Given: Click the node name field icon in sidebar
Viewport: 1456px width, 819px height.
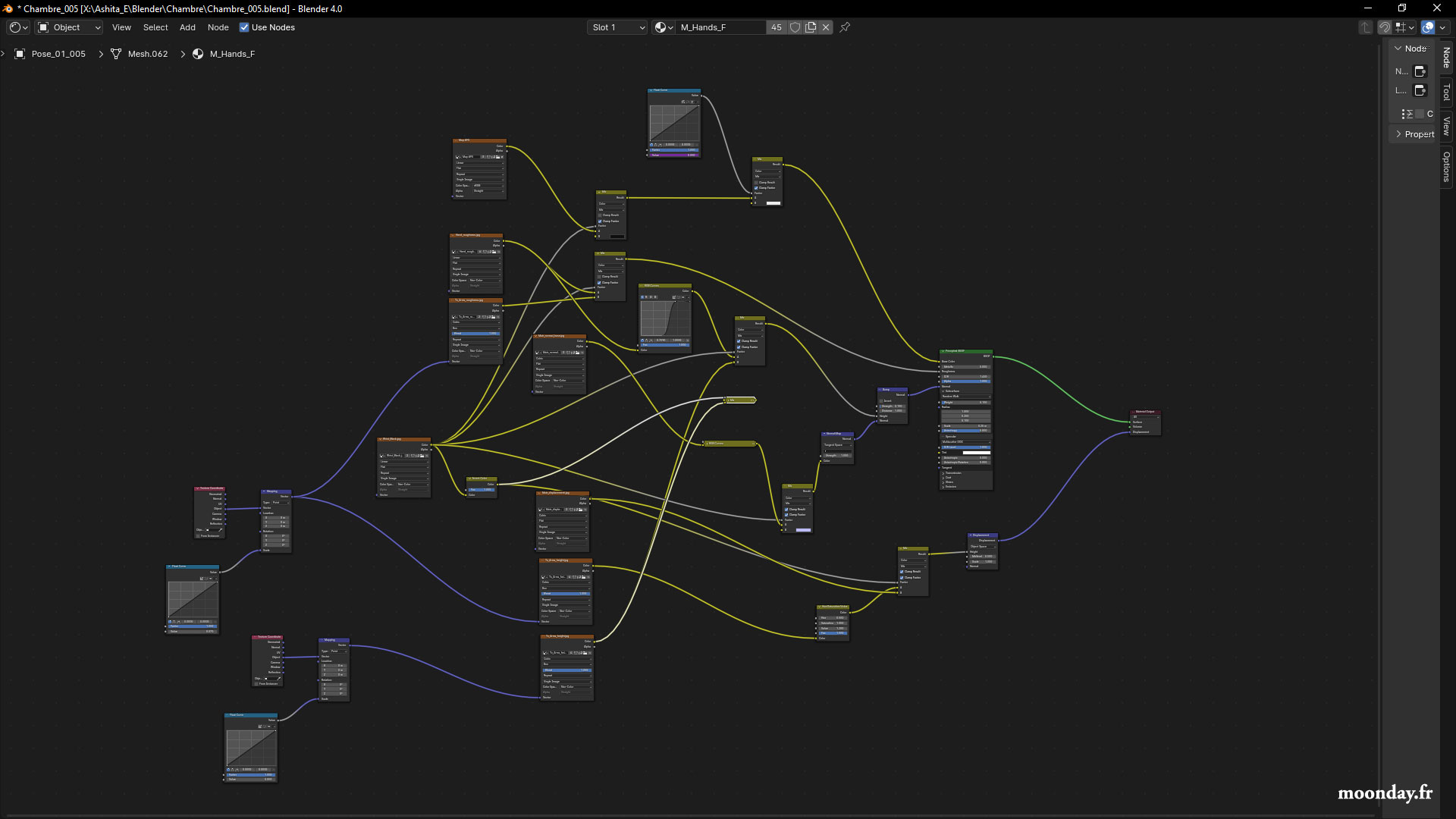Looking at the screenshot, I should pos(1420,71).
